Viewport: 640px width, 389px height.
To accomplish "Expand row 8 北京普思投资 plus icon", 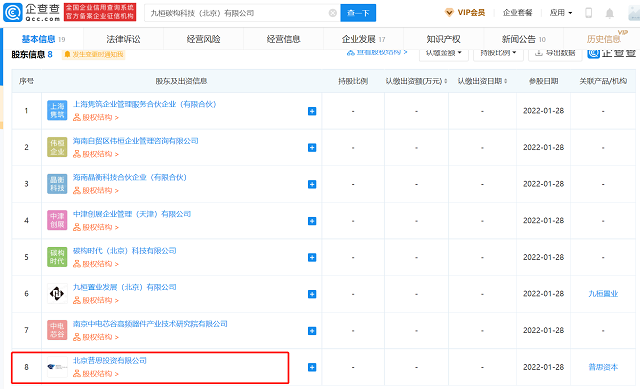I will [312, 367].
